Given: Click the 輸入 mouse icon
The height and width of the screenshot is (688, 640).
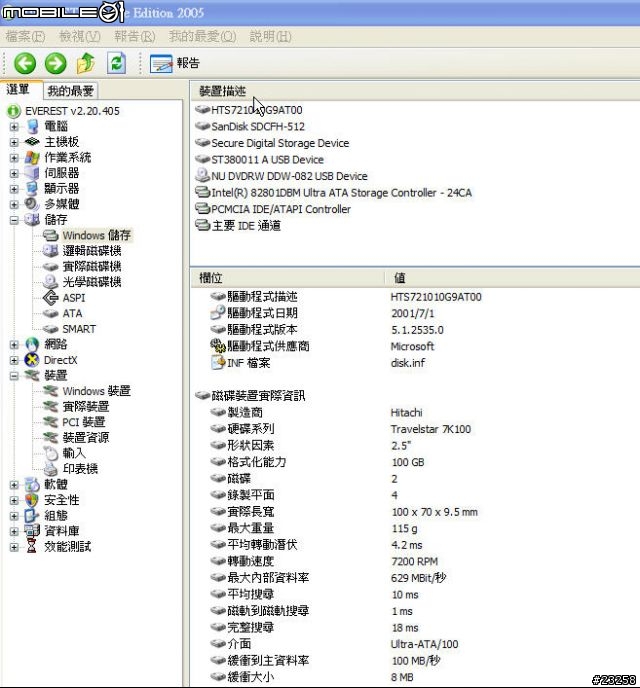Looking at the screenshot, I should [50, 453].
